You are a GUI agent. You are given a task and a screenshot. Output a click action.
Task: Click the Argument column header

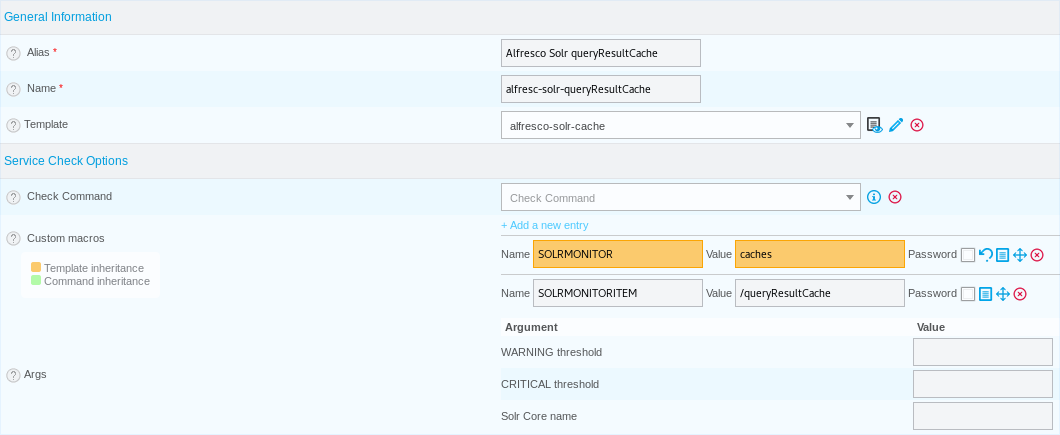pyautogui.click(x=531, y=327)
